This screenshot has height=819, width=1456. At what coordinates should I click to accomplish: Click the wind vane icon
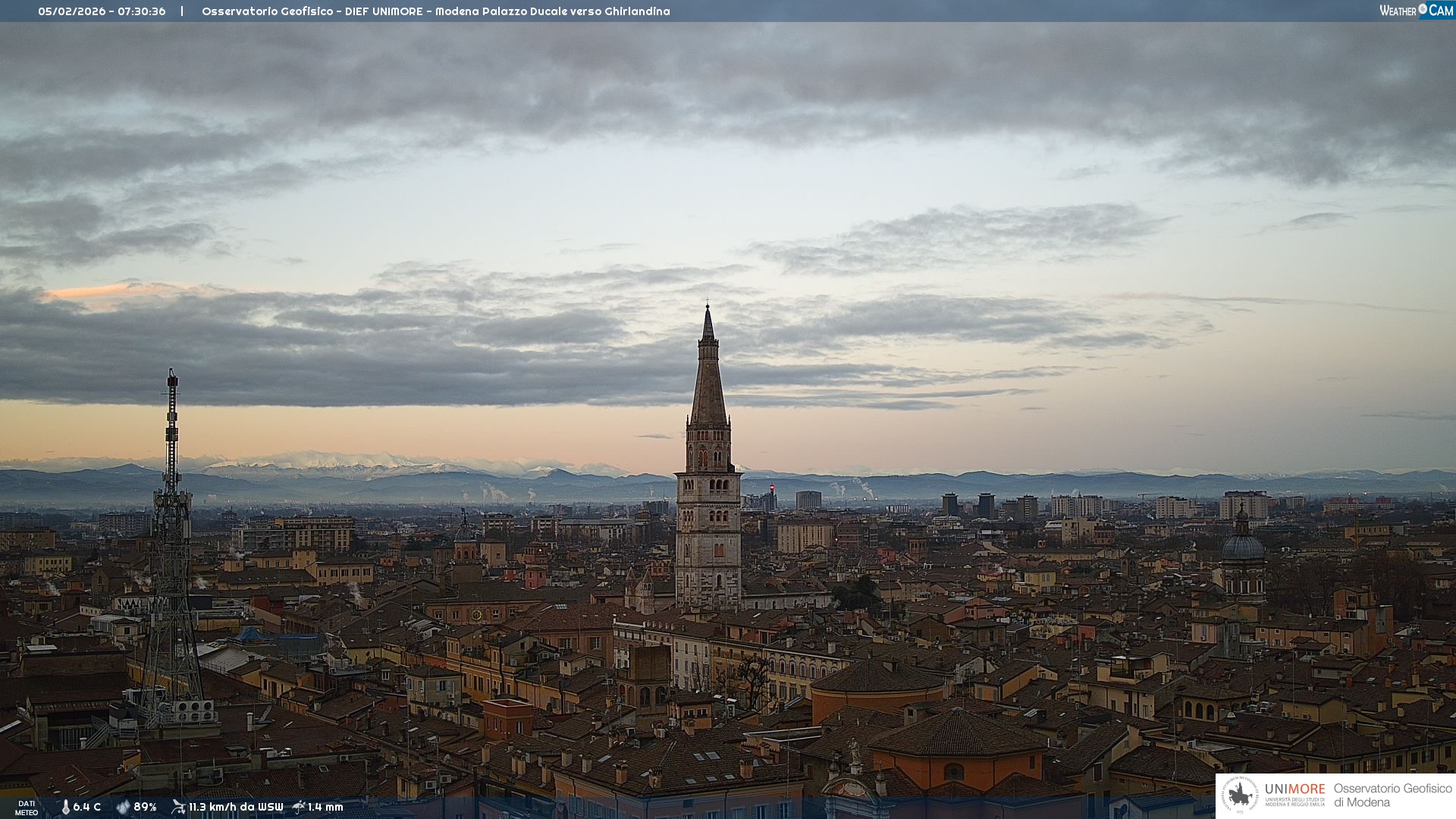[178, 806]
